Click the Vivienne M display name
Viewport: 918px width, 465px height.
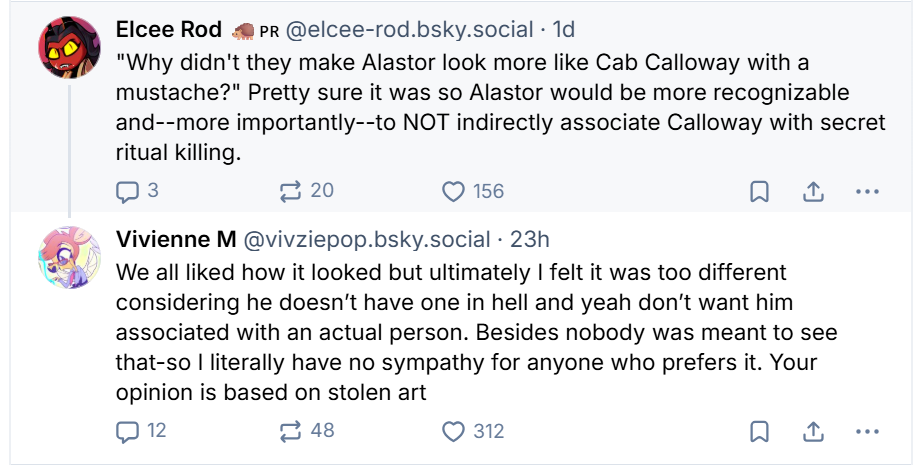[x=176, y=240]
